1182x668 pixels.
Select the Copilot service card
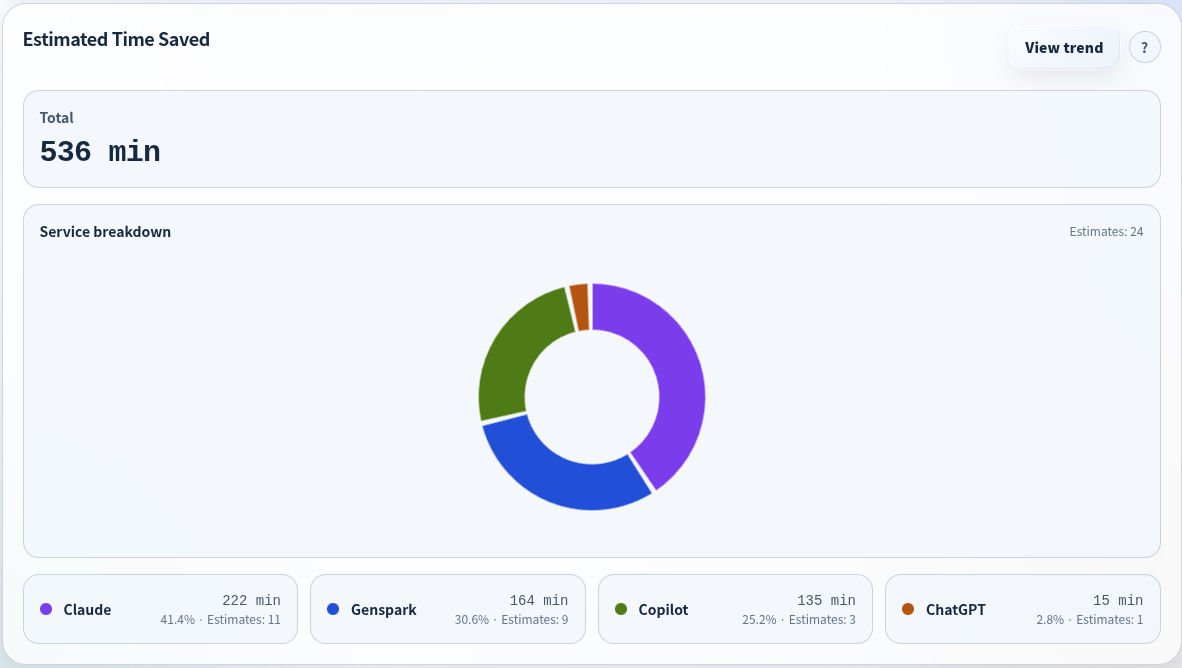coord(735,609)
